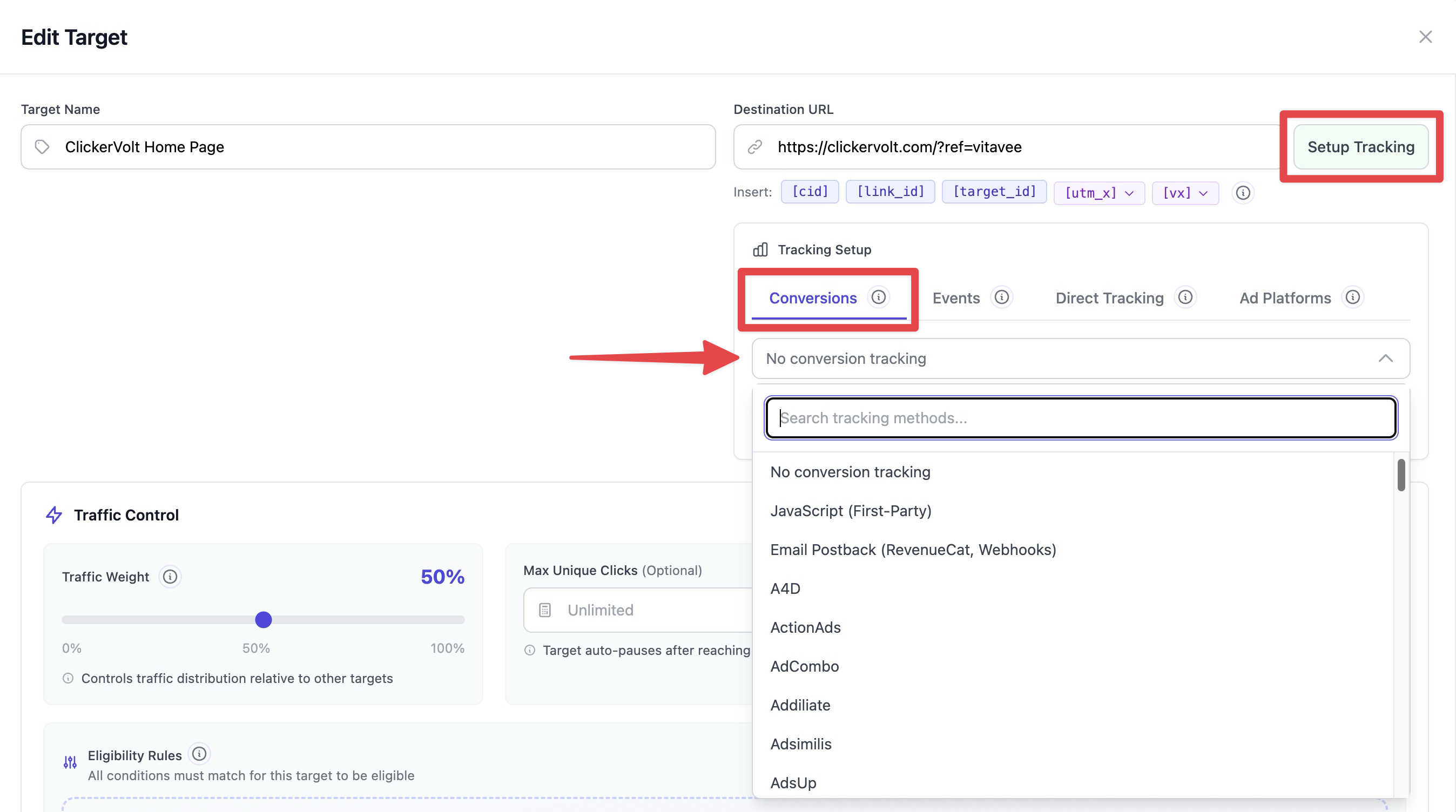Collapse the No conversion tracking dropdown
This screenshot has width=1456, height=812.
(x=1081, y=358)
